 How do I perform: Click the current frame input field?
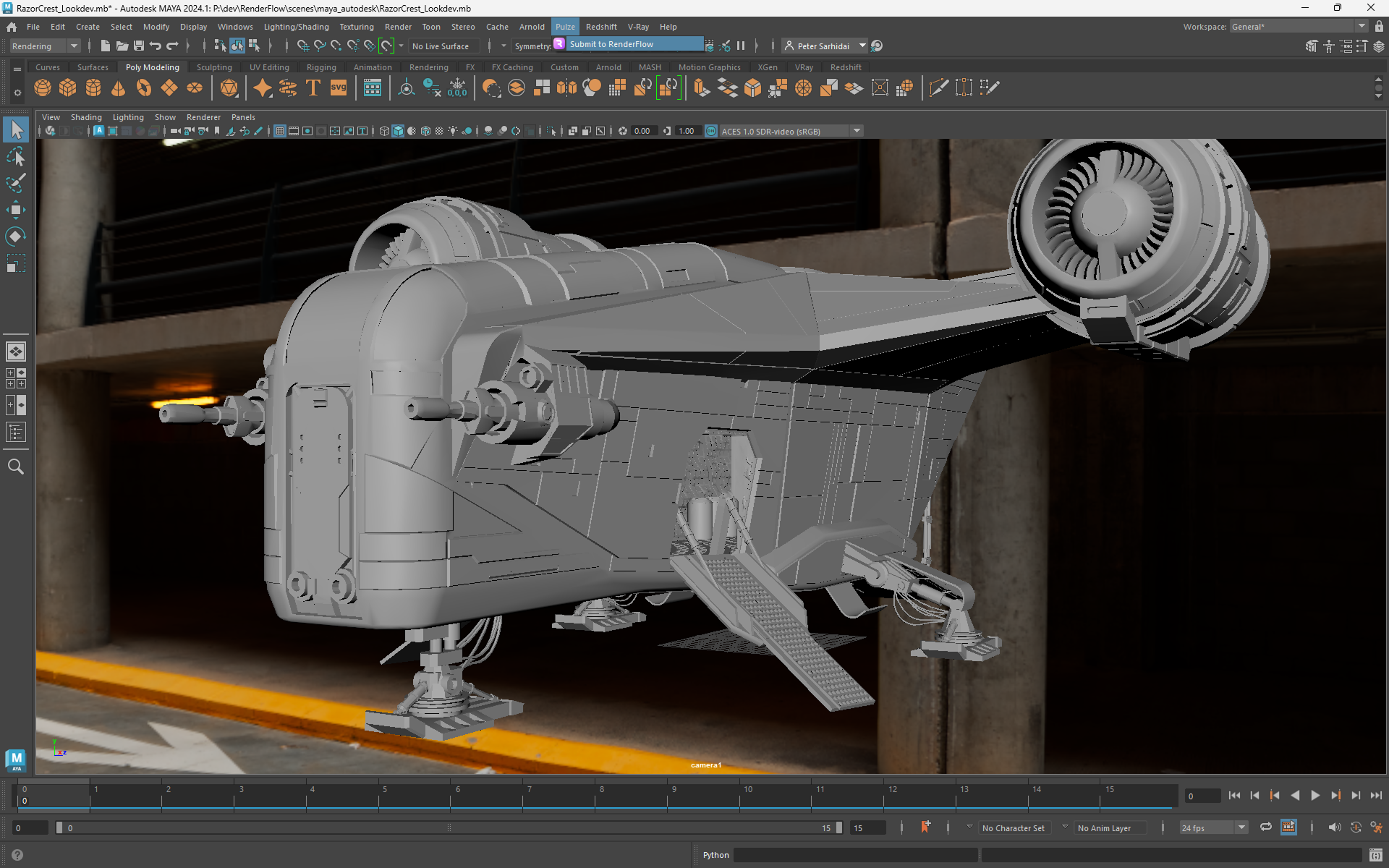coord(1202,796)
